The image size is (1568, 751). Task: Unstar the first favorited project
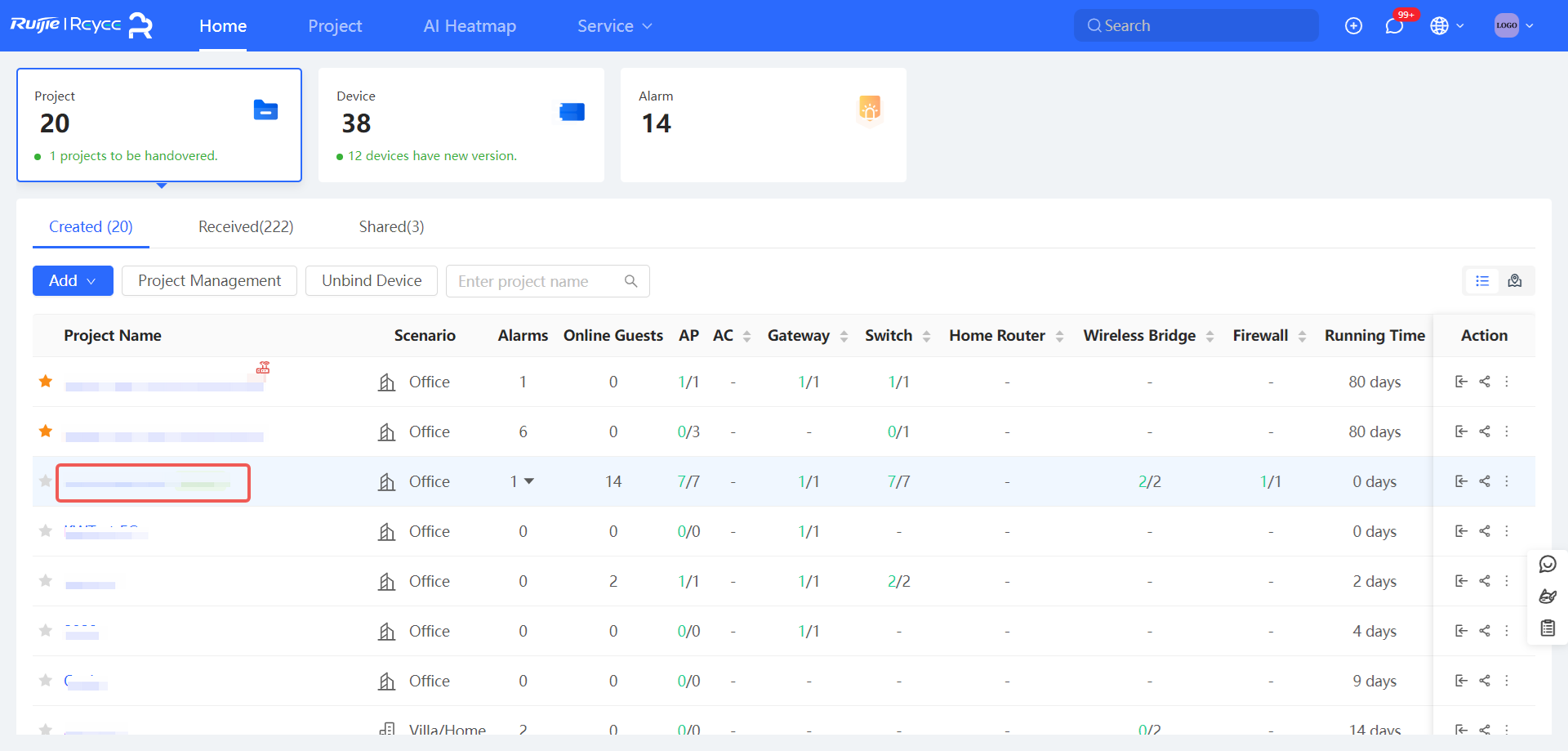click(46, 382)
